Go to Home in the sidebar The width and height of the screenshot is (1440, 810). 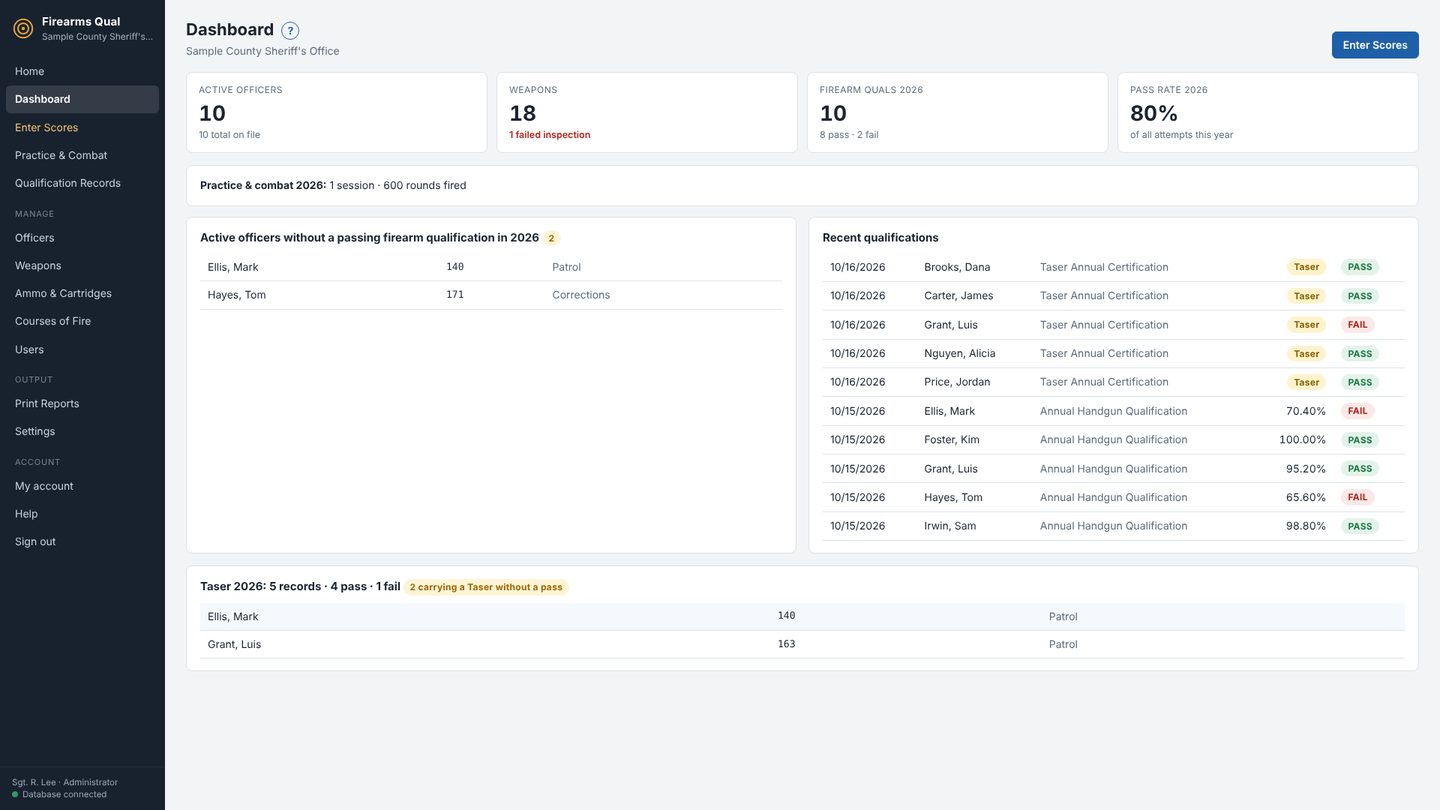[82, 71]
